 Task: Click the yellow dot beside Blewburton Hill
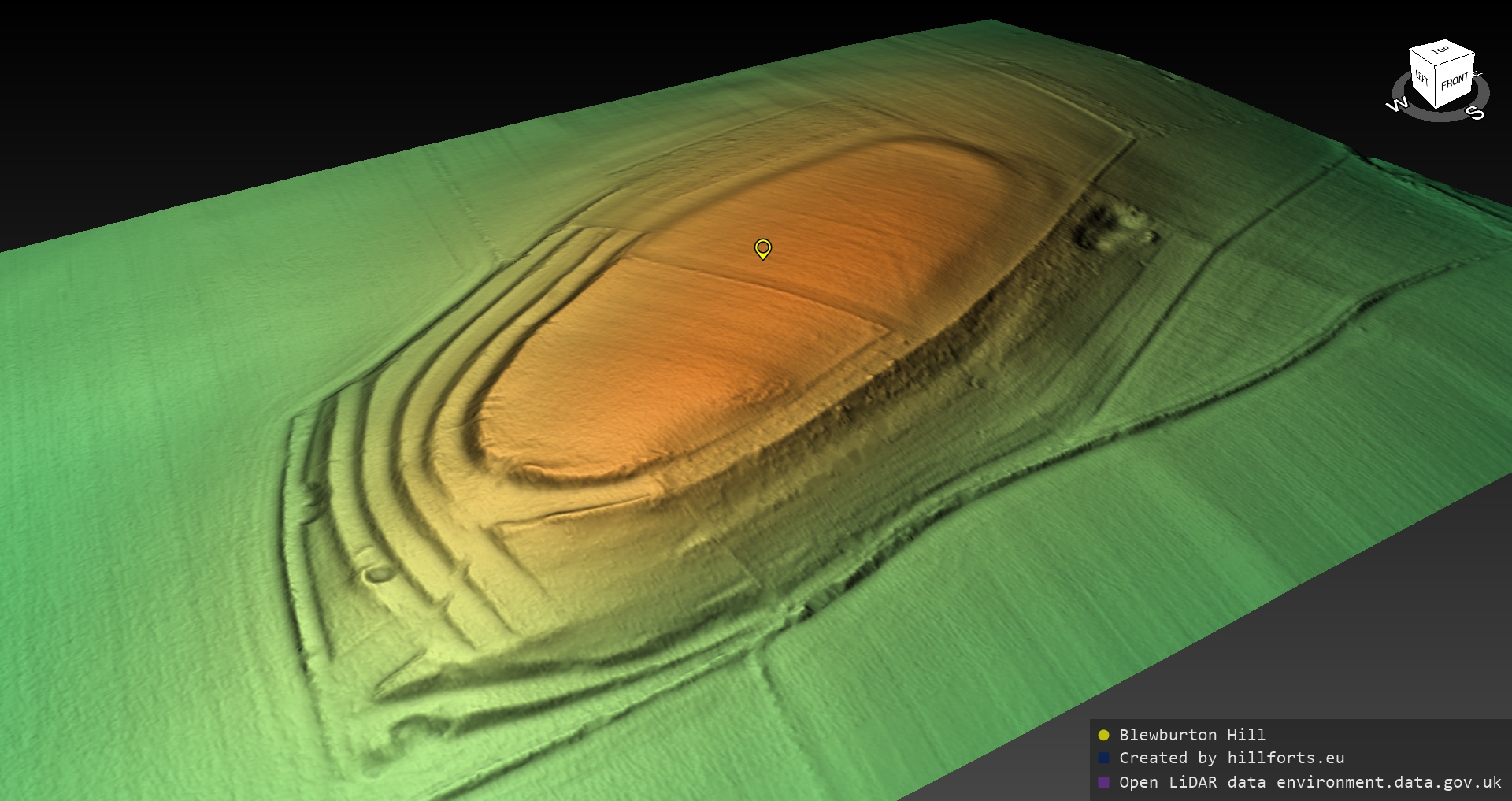[1103, 735]
